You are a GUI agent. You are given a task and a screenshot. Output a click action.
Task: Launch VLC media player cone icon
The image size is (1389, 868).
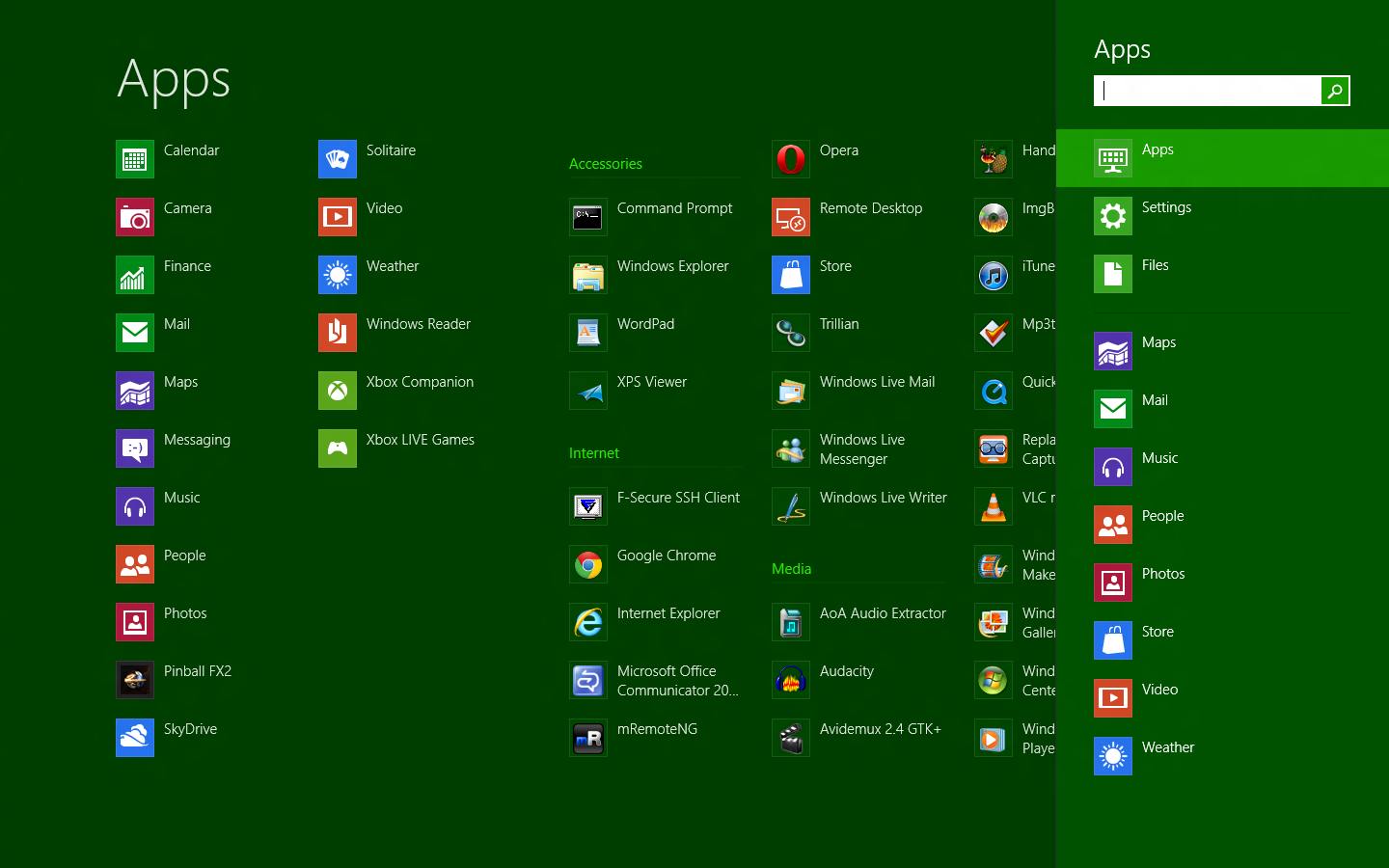click(994, 506)
